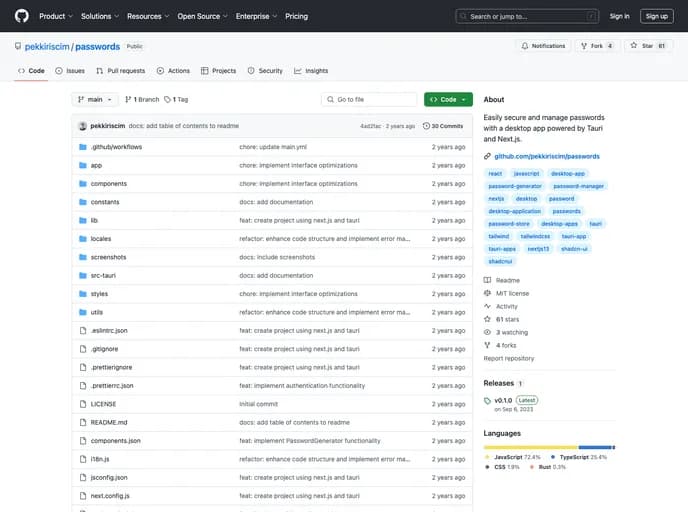
Task: Click the screenshots folder icon
Action: pos(82,257)
